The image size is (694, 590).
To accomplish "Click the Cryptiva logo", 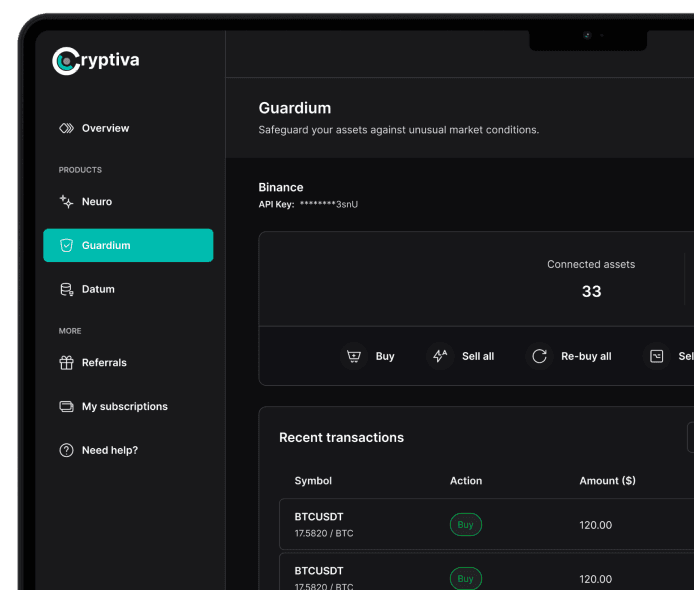I will [96, 61].
